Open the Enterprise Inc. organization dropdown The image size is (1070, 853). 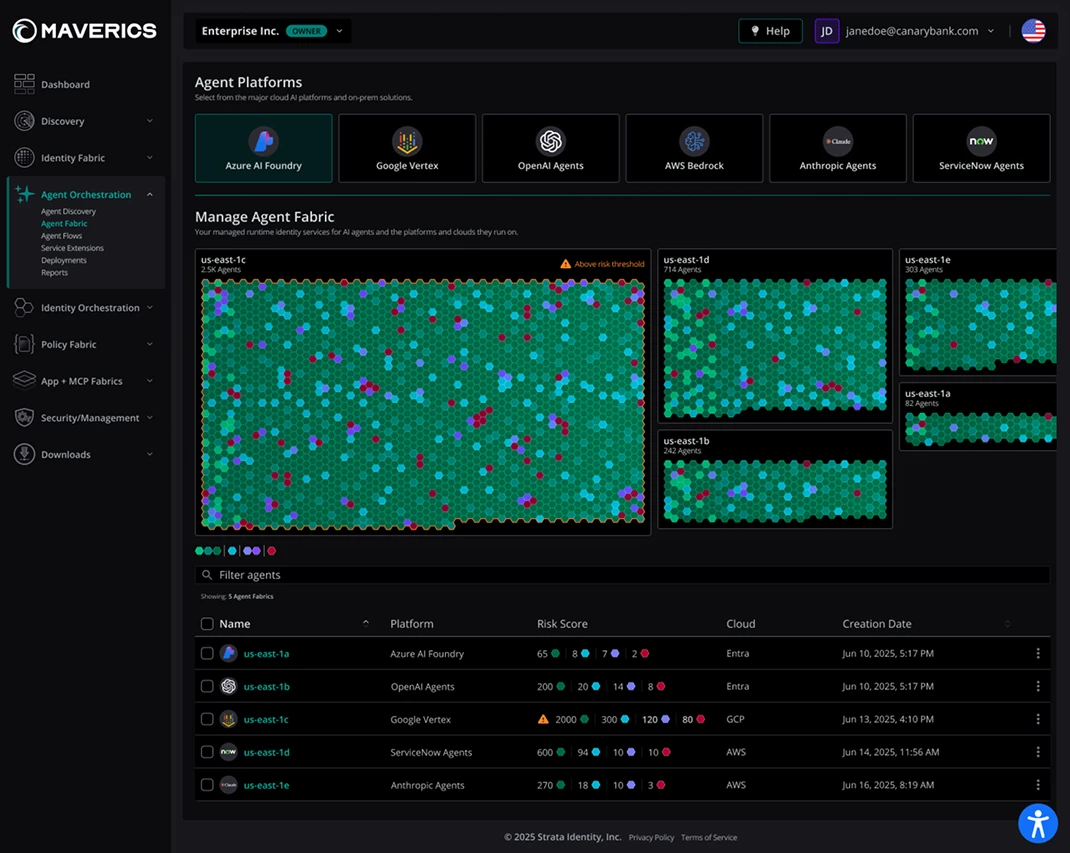274,31
